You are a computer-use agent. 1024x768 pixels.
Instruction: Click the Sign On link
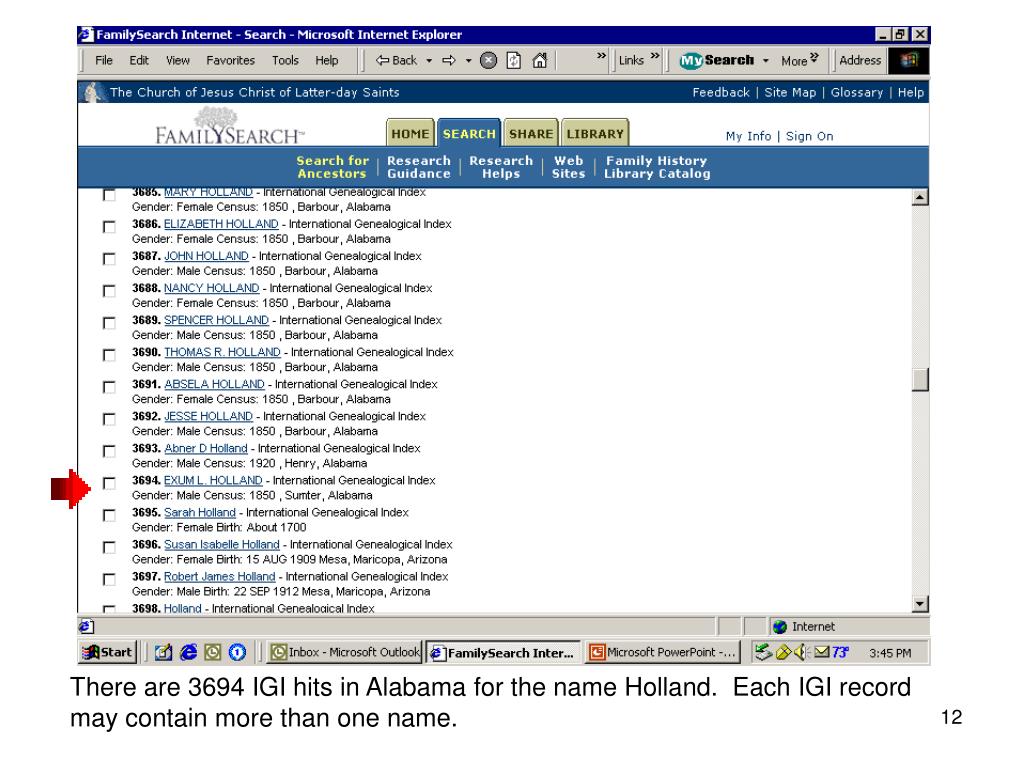[809, 136]
